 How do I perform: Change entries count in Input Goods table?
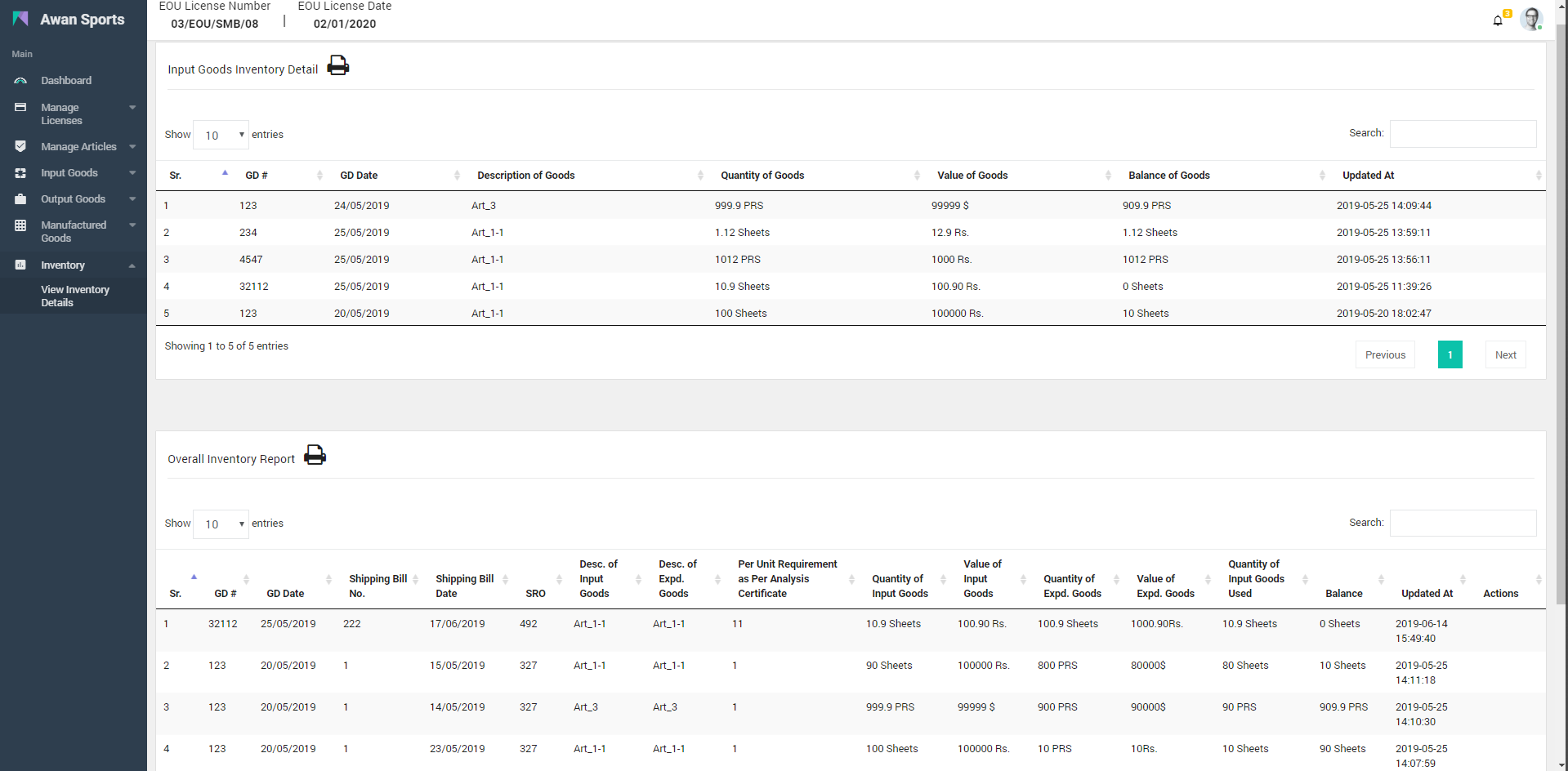coord(221,135)
